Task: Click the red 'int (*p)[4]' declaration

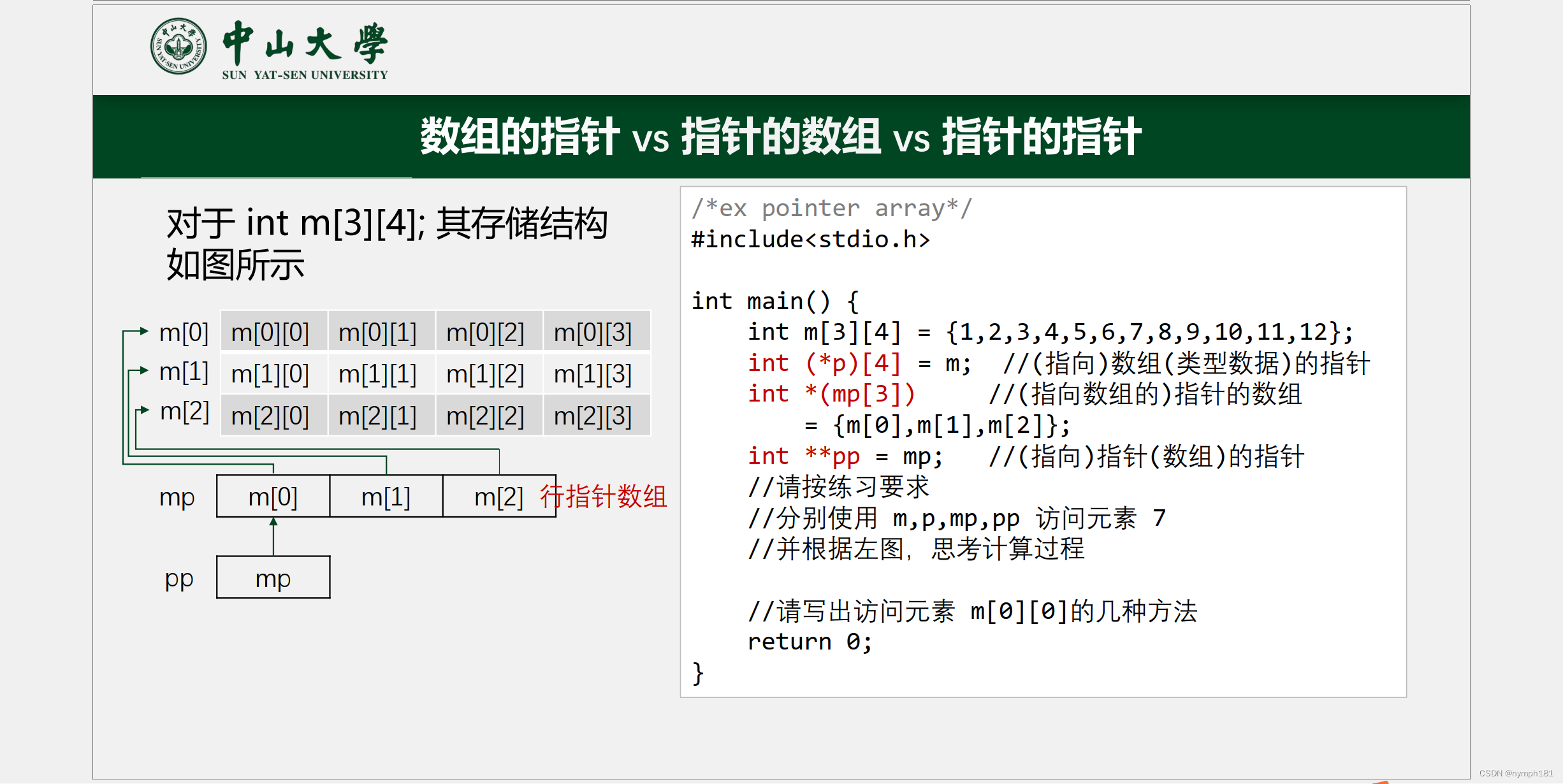Action: [x=824, y=363]
